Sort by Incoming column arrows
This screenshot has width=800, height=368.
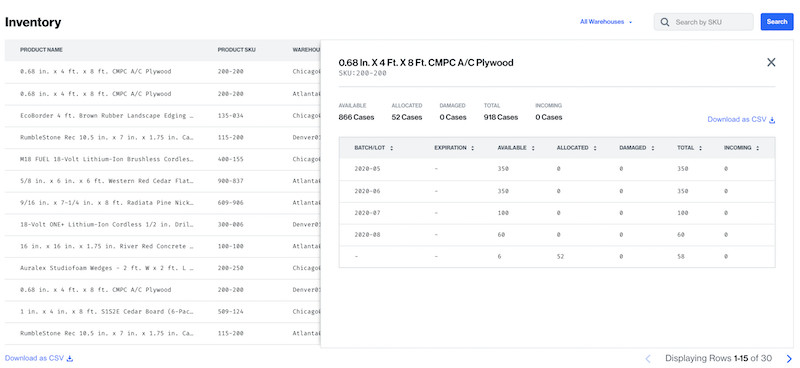tap(757, 148)
